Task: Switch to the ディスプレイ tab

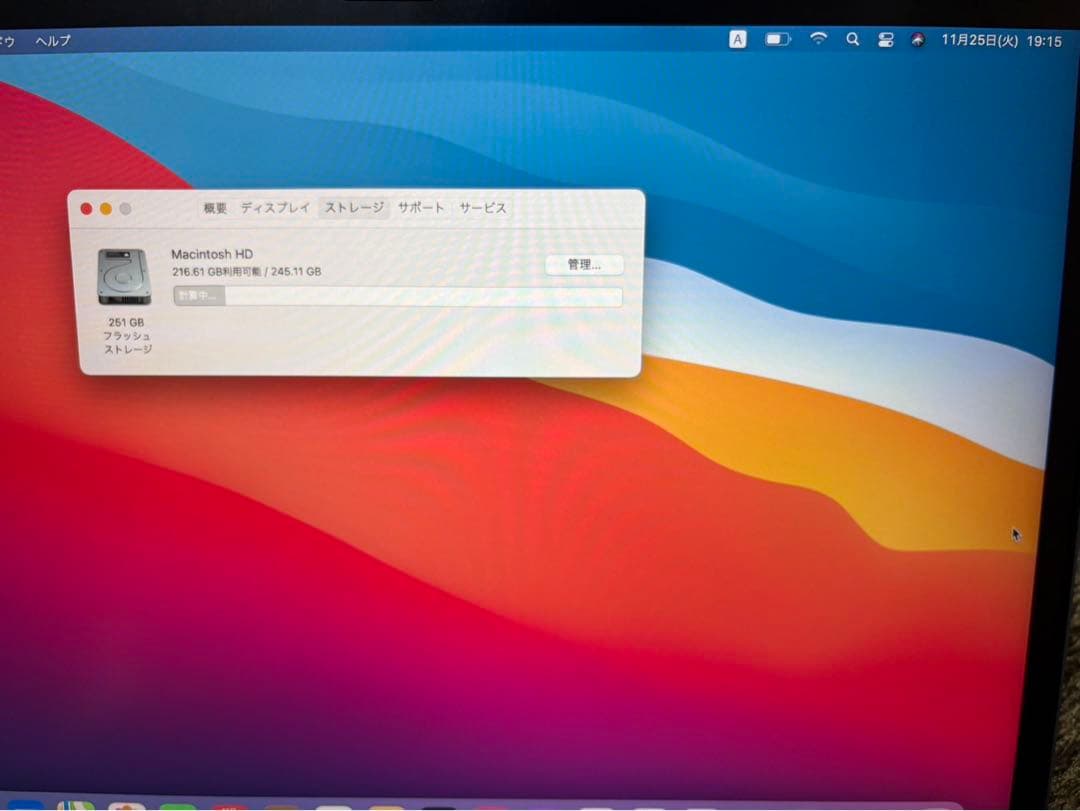Action: click(x=275, y=208)
